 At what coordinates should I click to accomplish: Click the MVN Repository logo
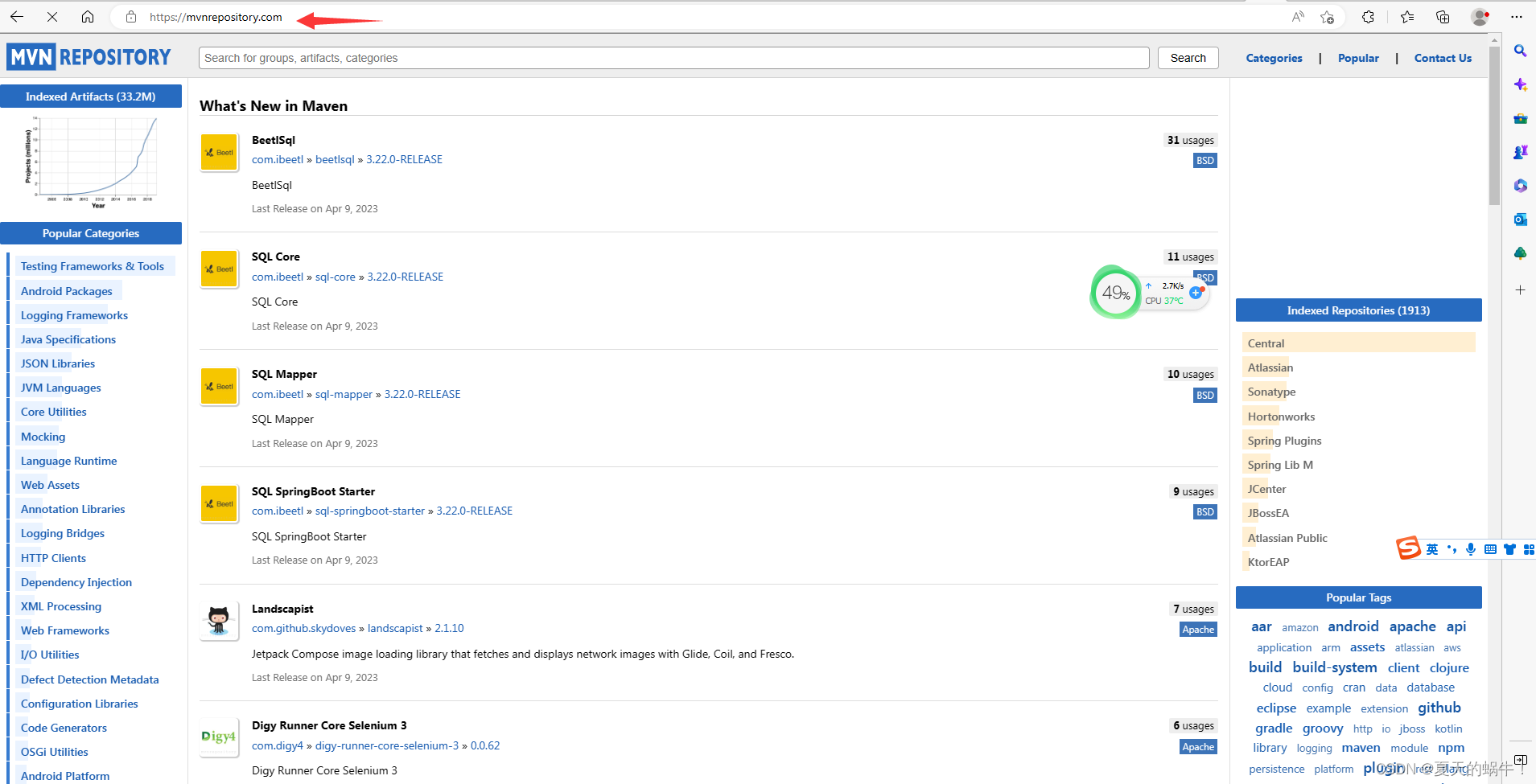89,57
